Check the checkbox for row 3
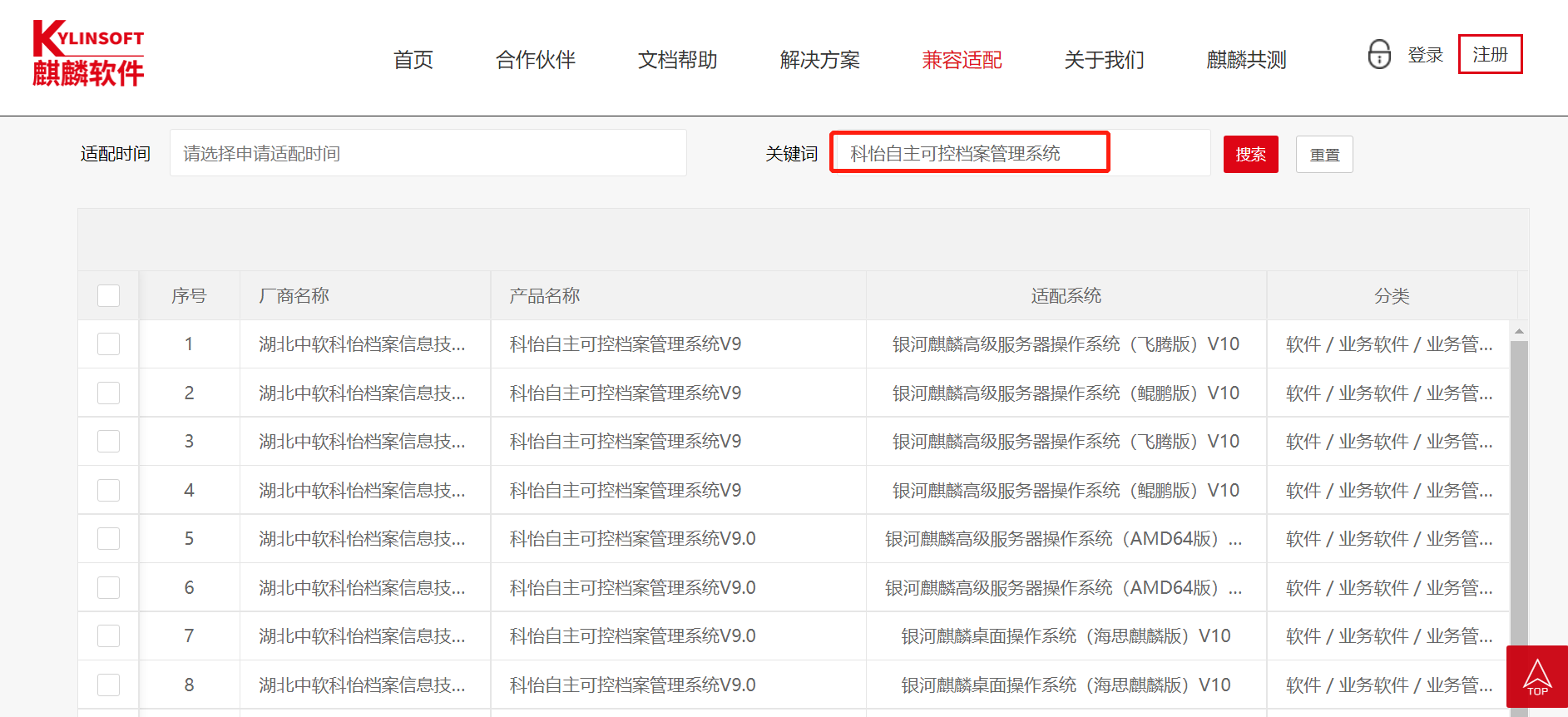Image resolution: width=1568 pixels, height=717 pixels. pyautogui.click(x=109, y=441)
